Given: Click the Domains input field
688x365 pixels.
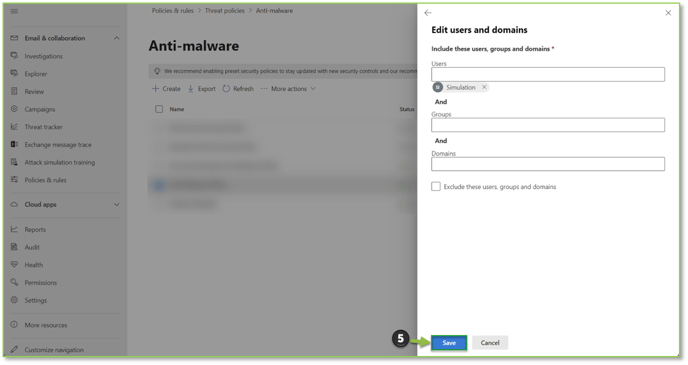Looking at the screenshot, I should 548,164.
